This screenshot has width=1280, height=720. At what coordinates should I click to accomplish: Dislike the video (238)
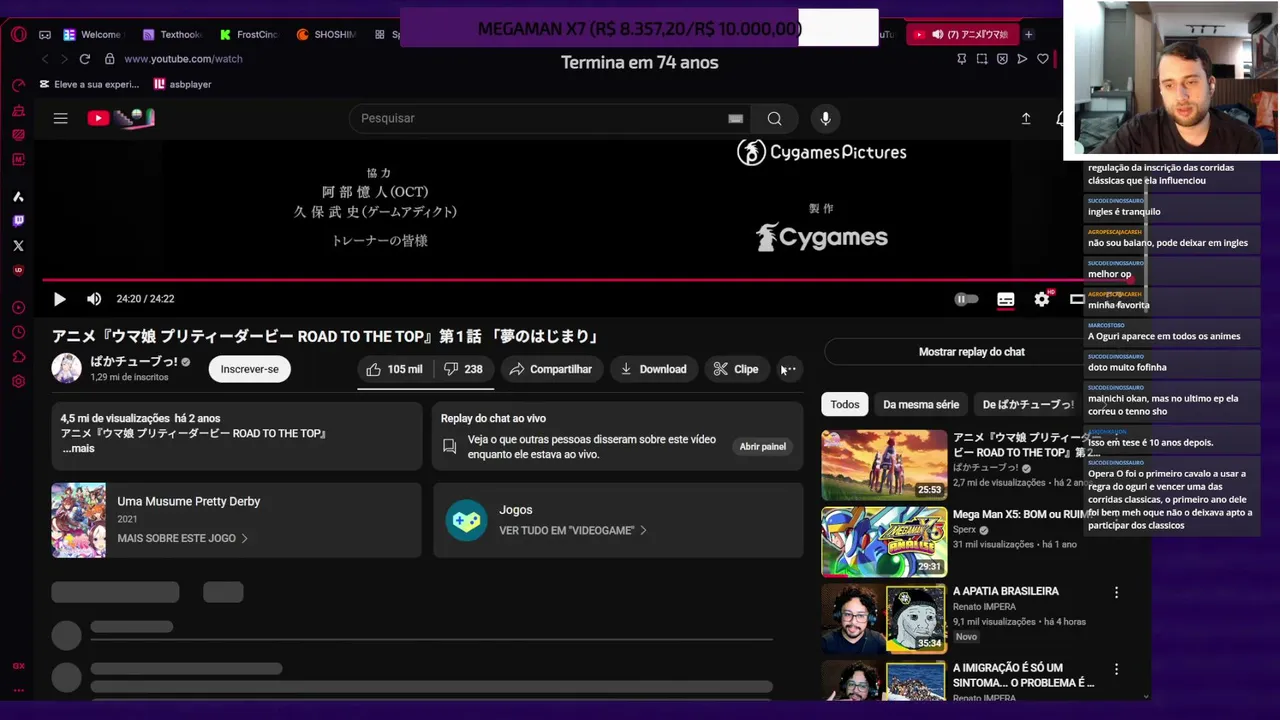pyautogui.click(x=463, y=369)
